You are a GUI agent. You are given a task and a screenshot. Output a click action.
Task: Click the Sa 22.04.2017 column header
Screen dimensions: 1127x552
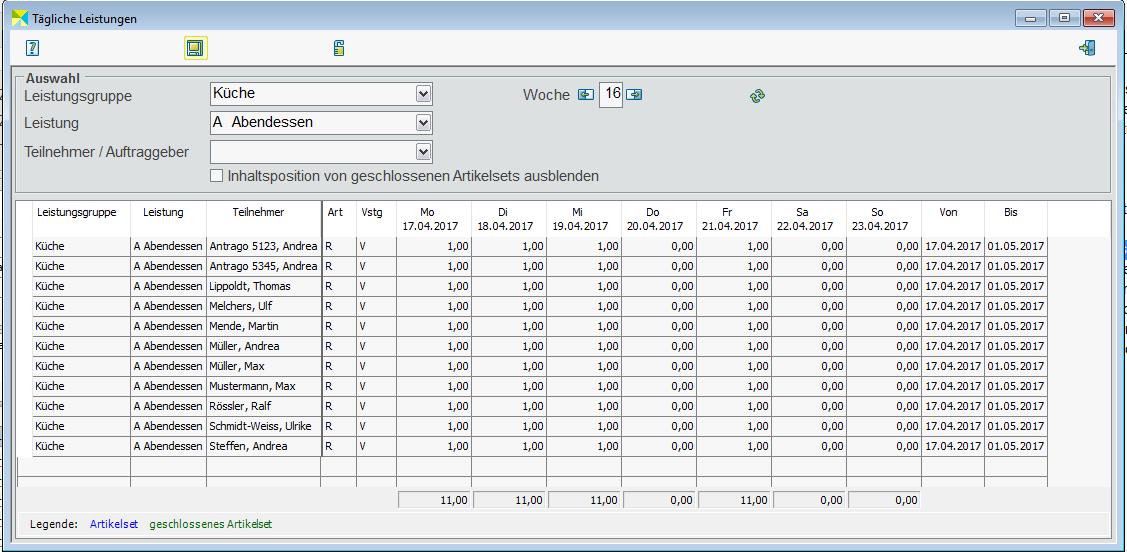809,218
